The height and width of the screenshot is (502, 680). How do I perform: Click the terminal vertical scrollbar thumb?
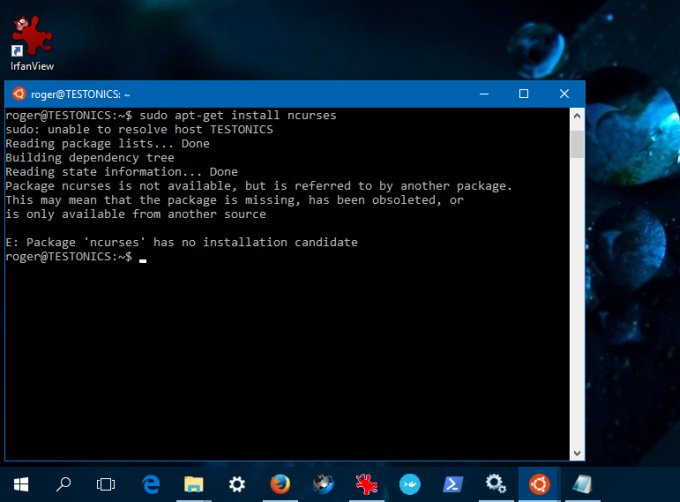(577, 144)
